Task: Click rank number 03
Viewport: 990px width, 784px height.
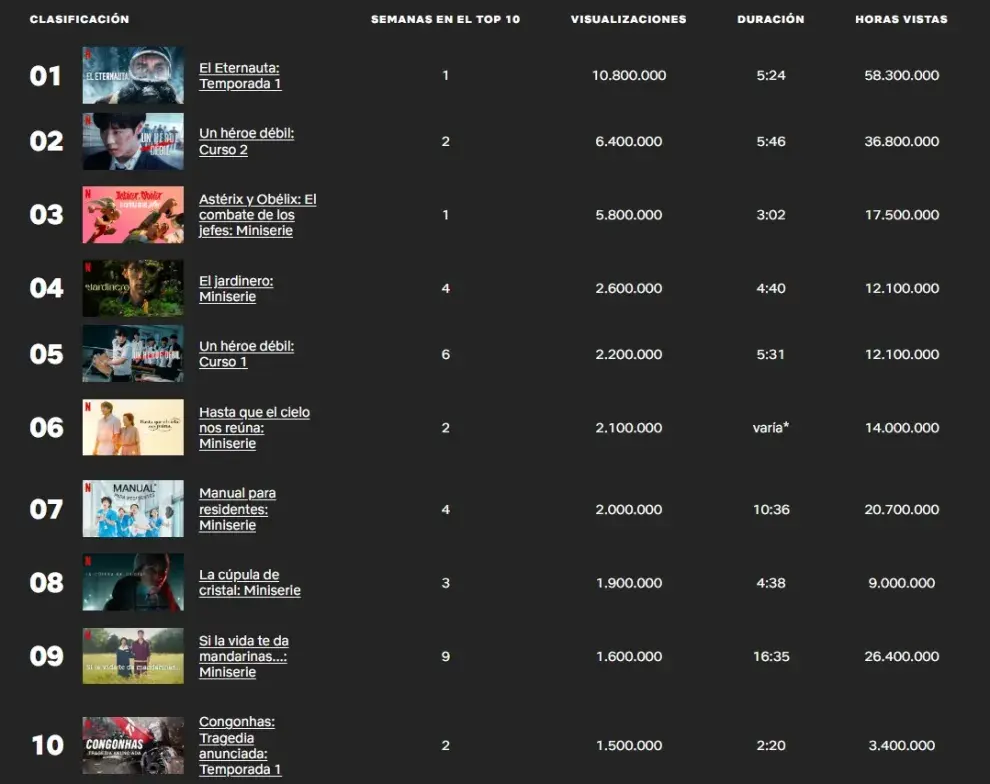Action: coord(46,215)
